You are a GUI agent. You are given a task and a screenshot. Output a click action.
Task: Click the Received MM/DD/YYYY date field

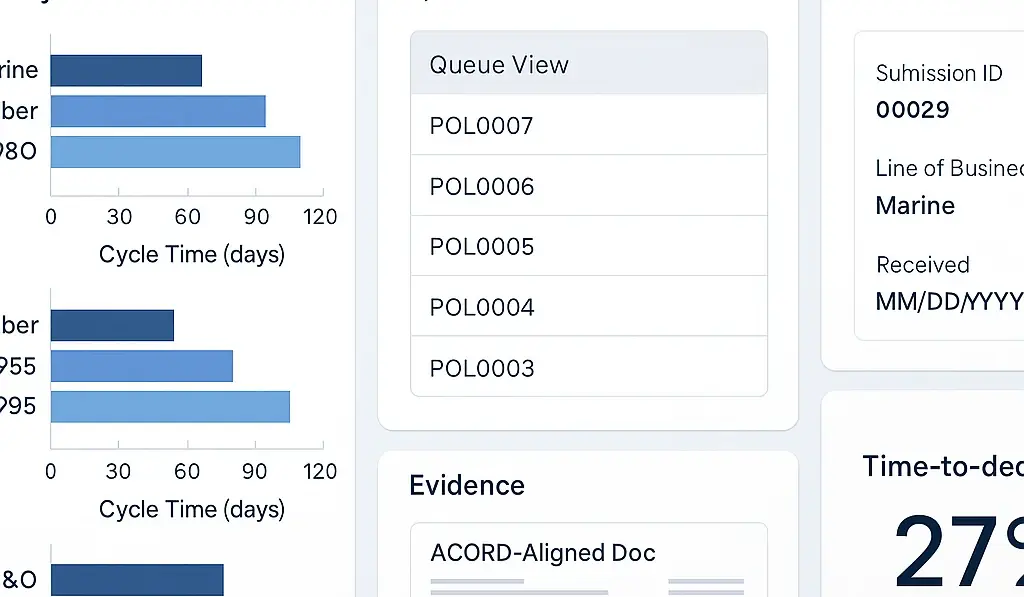click(x=949, y=301)
